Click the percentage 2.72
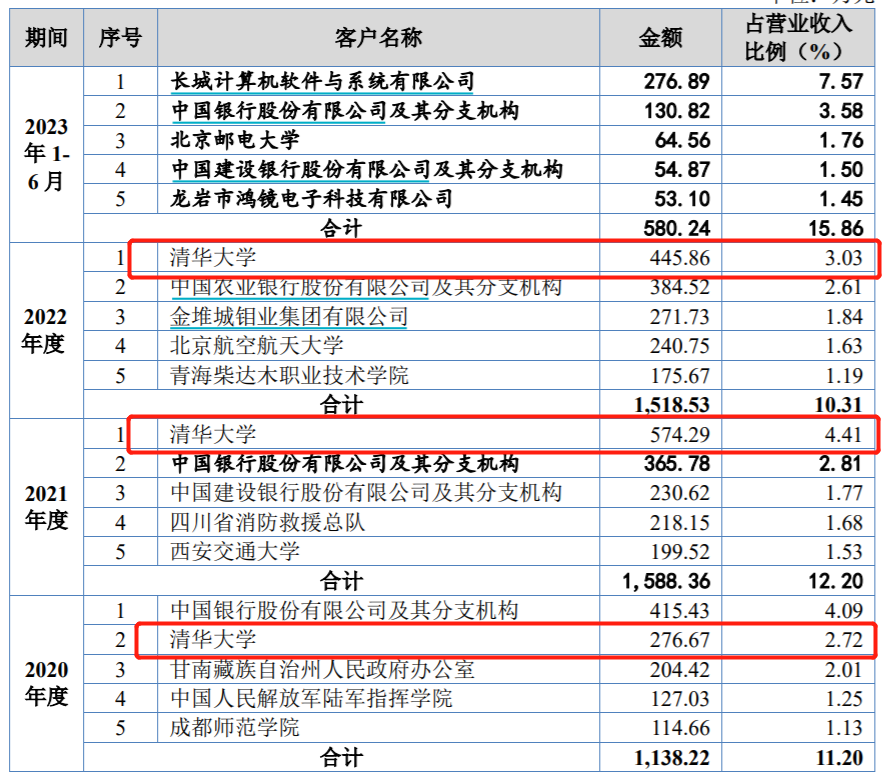Viewport: 886px width, 779px height. pyautogui.click(x=843, y=640)
